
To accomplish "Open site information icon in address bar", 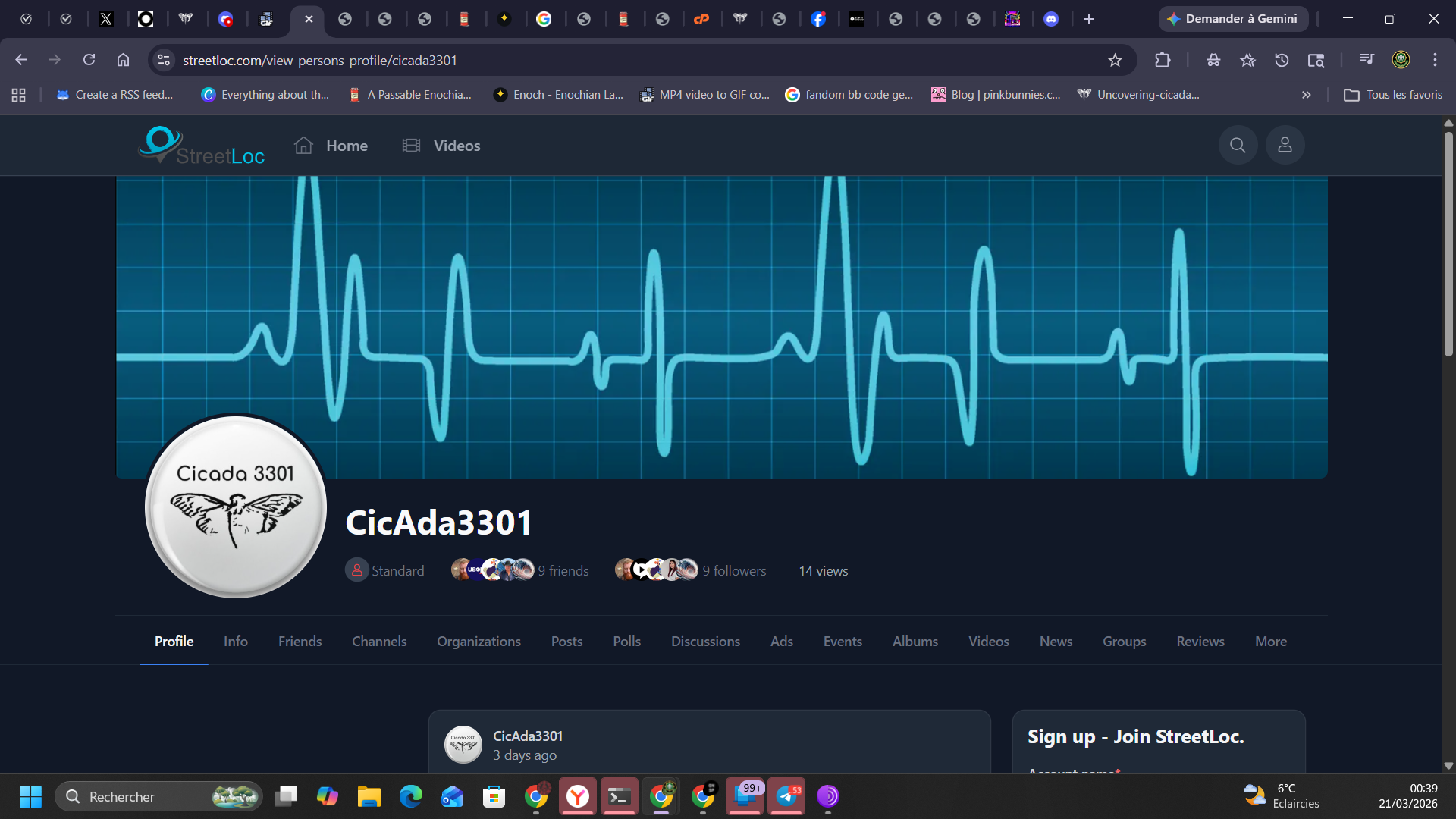I will [x=164, y=60].
